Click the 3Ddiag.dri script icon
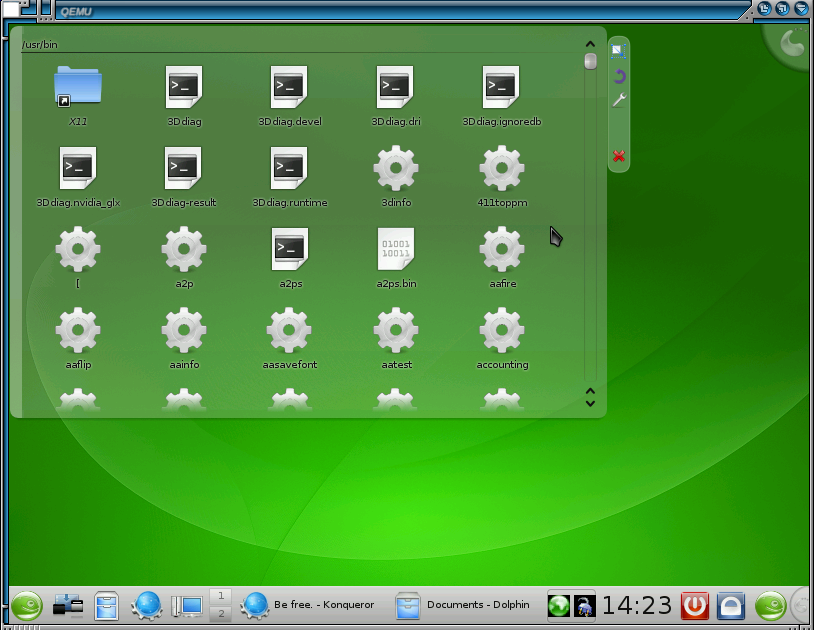The height and width of the screenshot is (630, 814). [x=395, y=87]
